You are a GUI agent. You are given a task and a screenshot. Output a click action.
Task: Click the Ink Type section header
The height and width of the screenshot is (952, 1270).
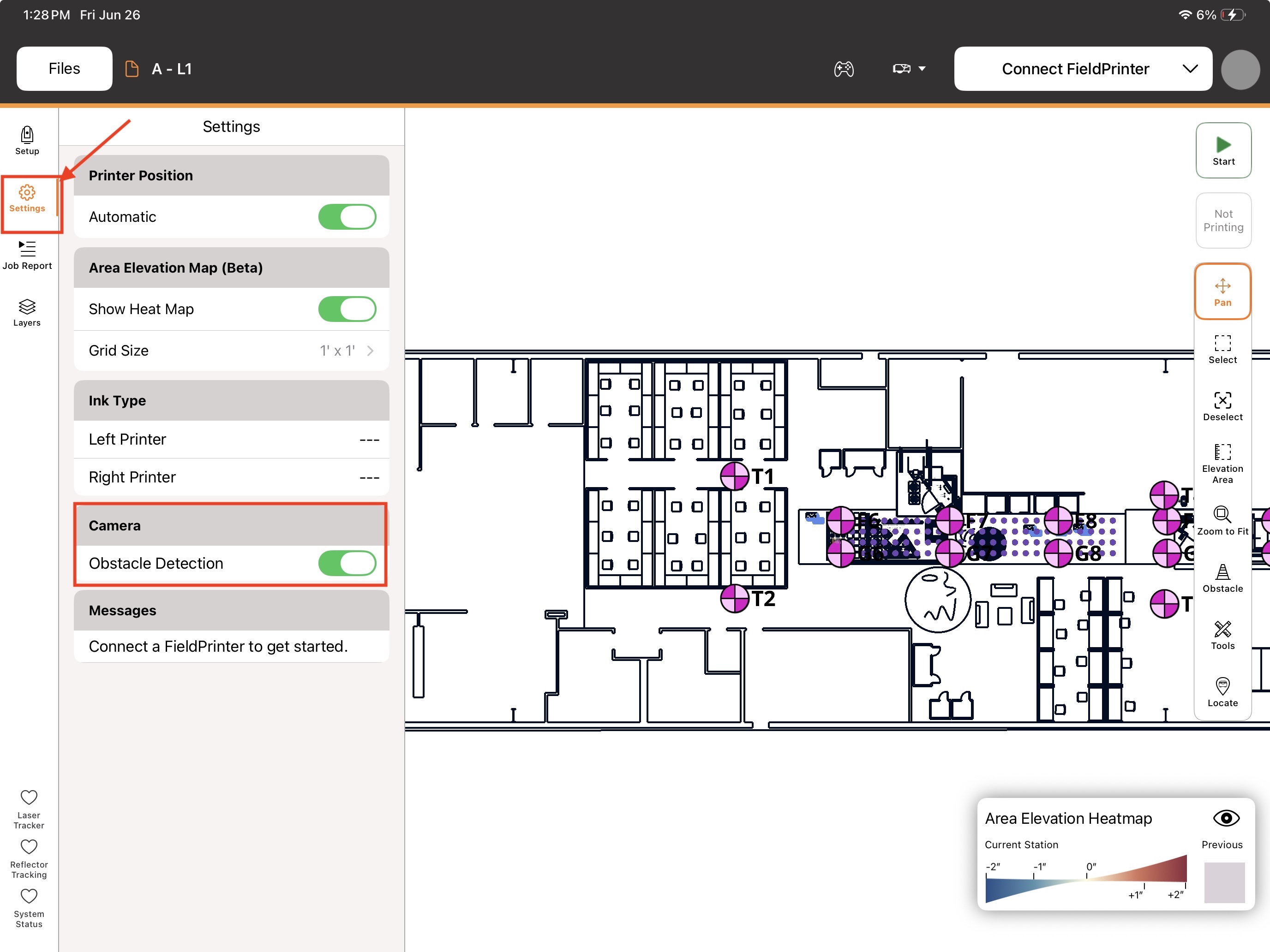(231, 400)
